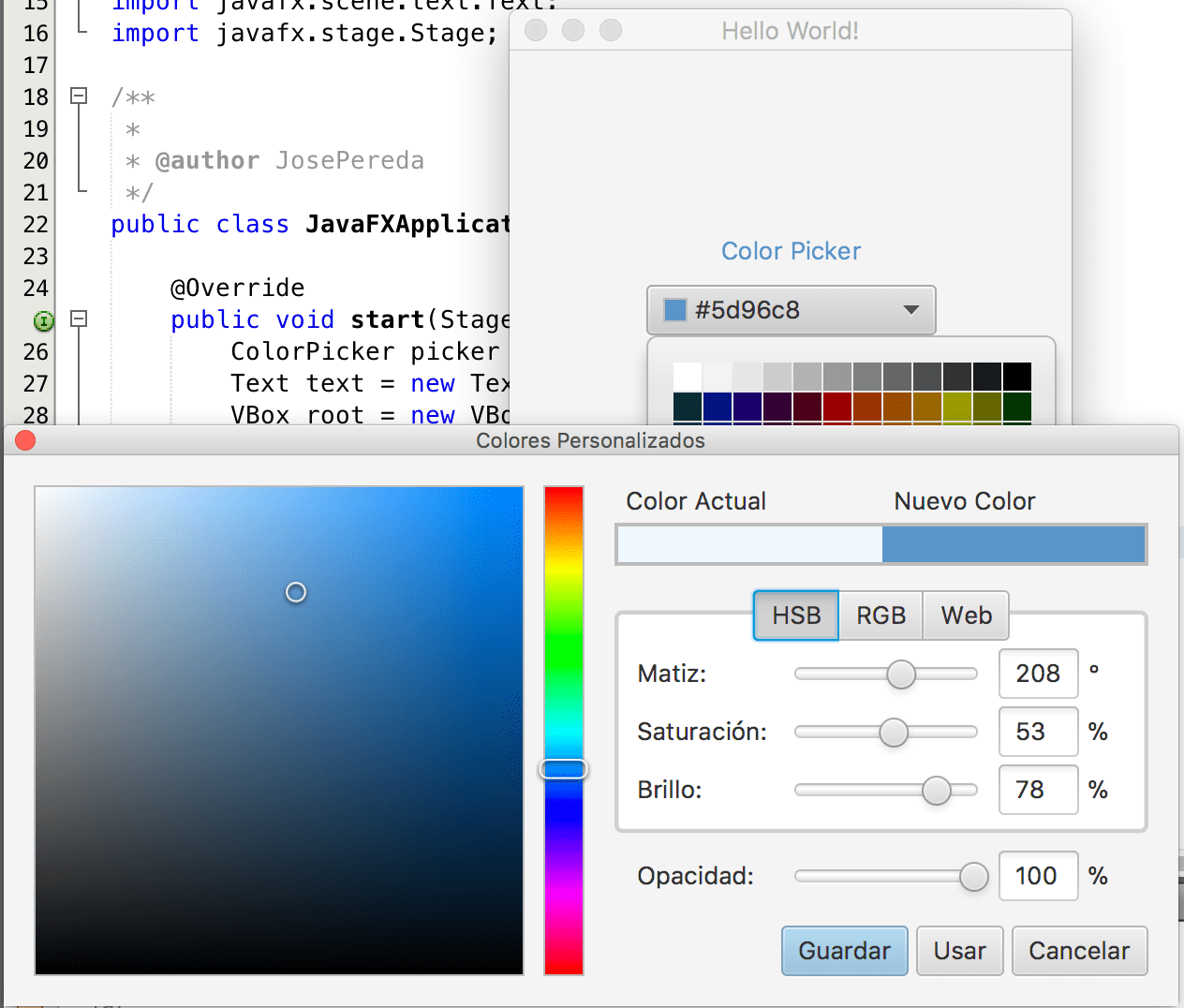Click the Usar button
The image size is (1184, 1008).
pos(959,951)
